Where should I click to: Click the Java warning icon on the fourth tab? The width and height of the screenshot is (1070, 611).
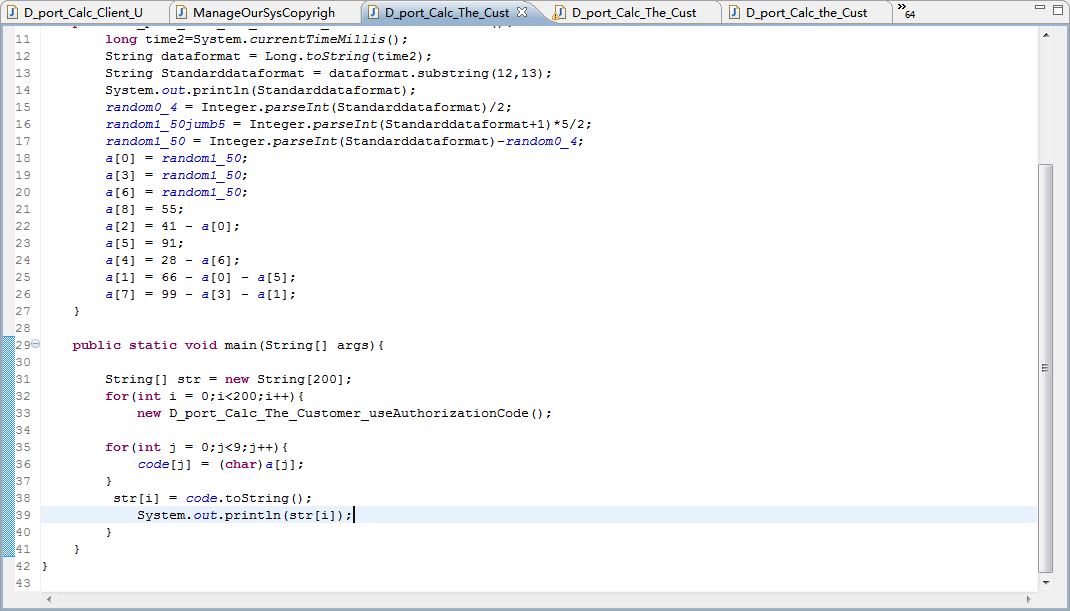pos(560,12)
